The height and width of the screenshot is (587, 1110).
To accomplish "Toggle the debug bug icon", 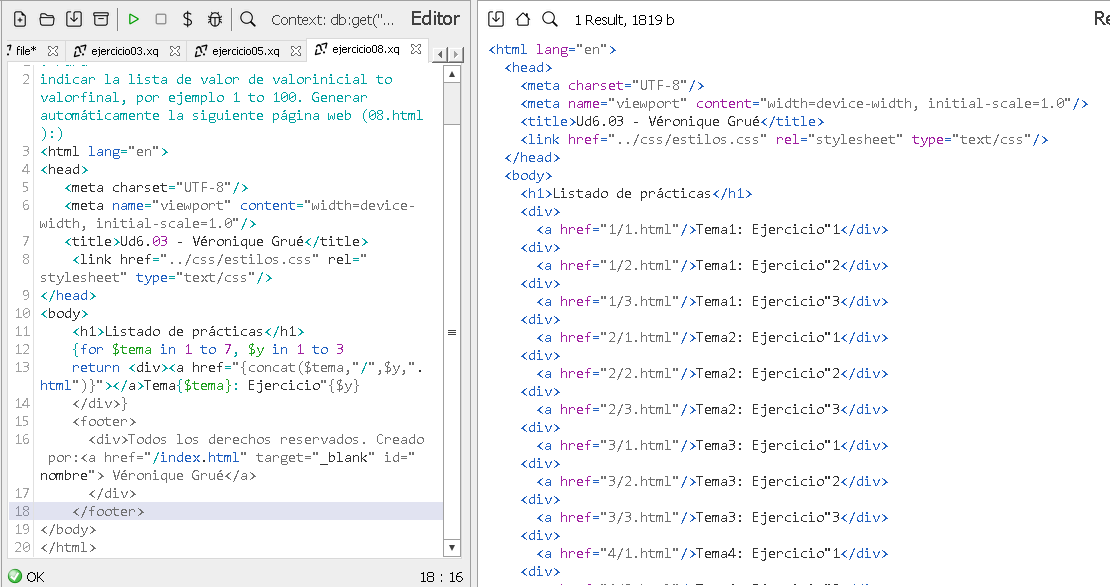I will click(x=214, y=19).
